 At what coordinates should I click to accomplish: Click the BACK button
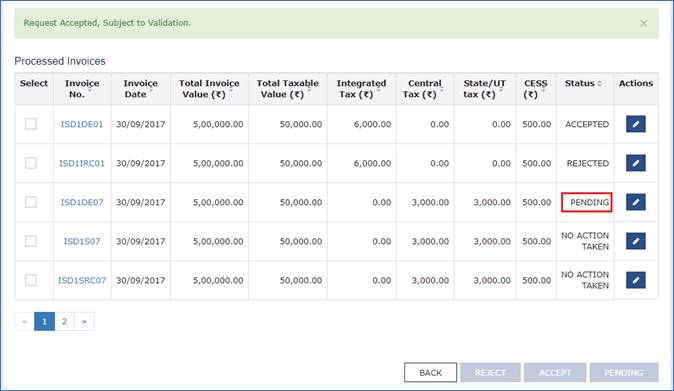tap(430, 373)
